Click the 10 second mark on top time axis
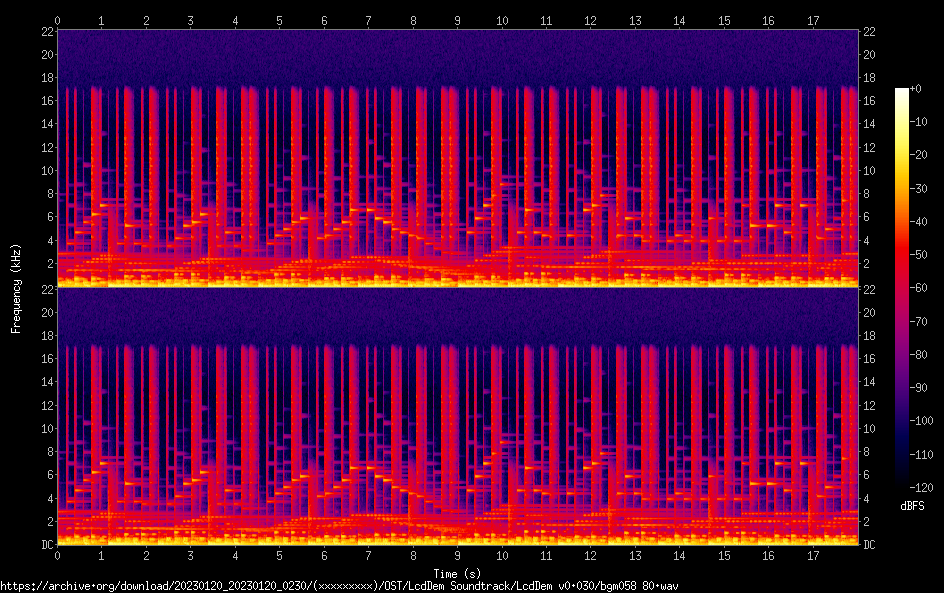Screen dimensions: 944x593 point(502,20)
